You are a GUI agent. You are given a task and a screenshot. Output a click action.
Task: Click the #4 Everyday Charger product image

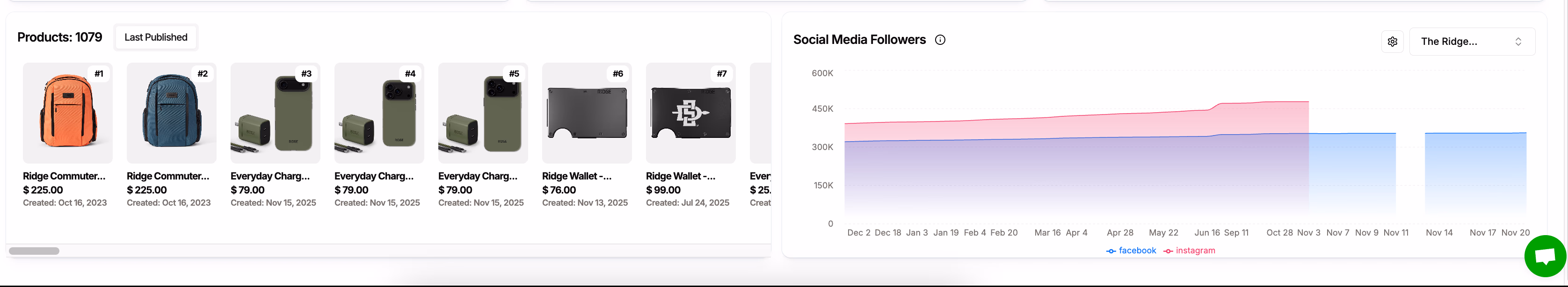(378, 113)
